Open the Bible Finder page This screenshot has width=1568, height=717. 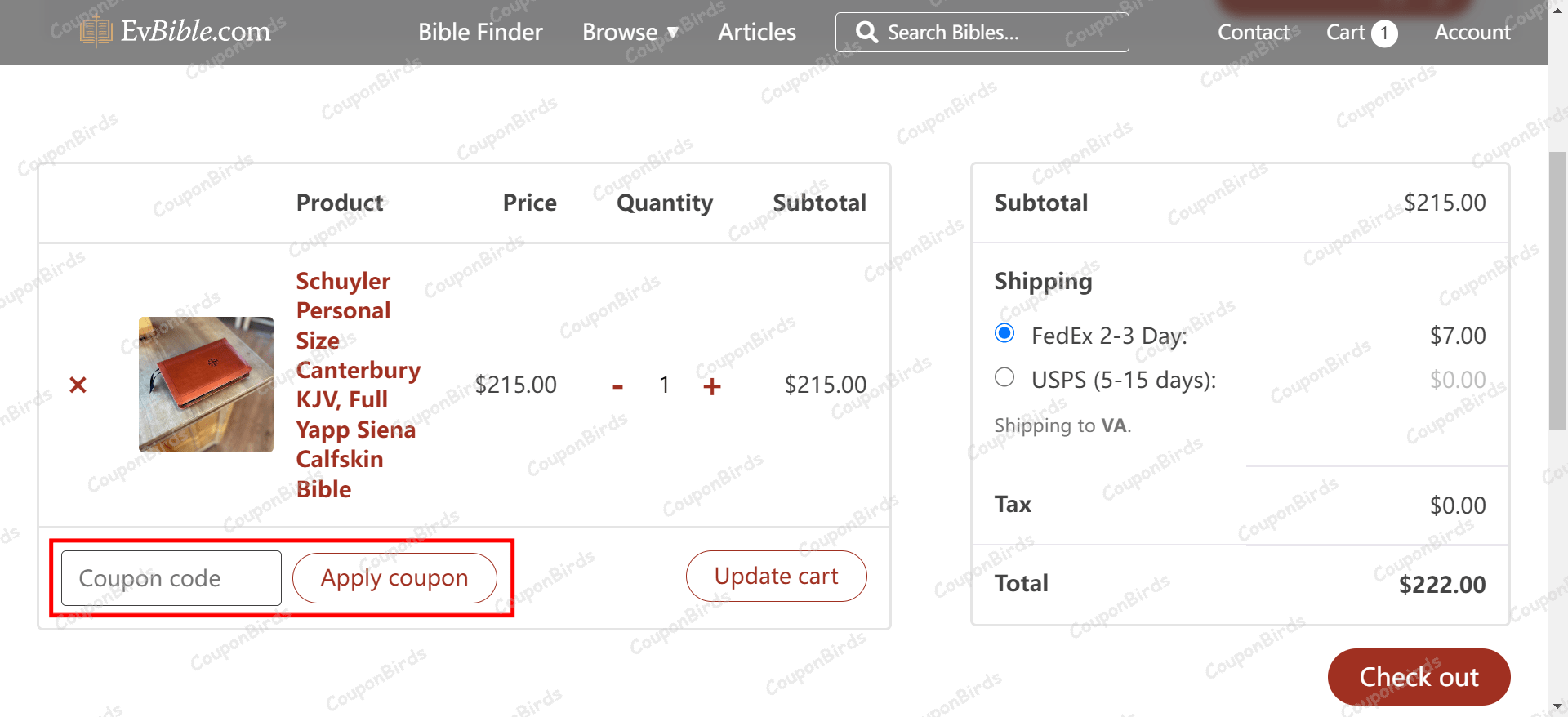[x=480, y=32]
